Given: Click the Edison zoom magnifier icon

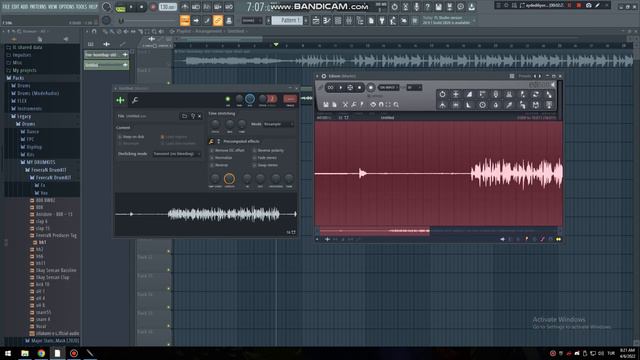Looking at the screenshot, I should (x=396, y=105).
